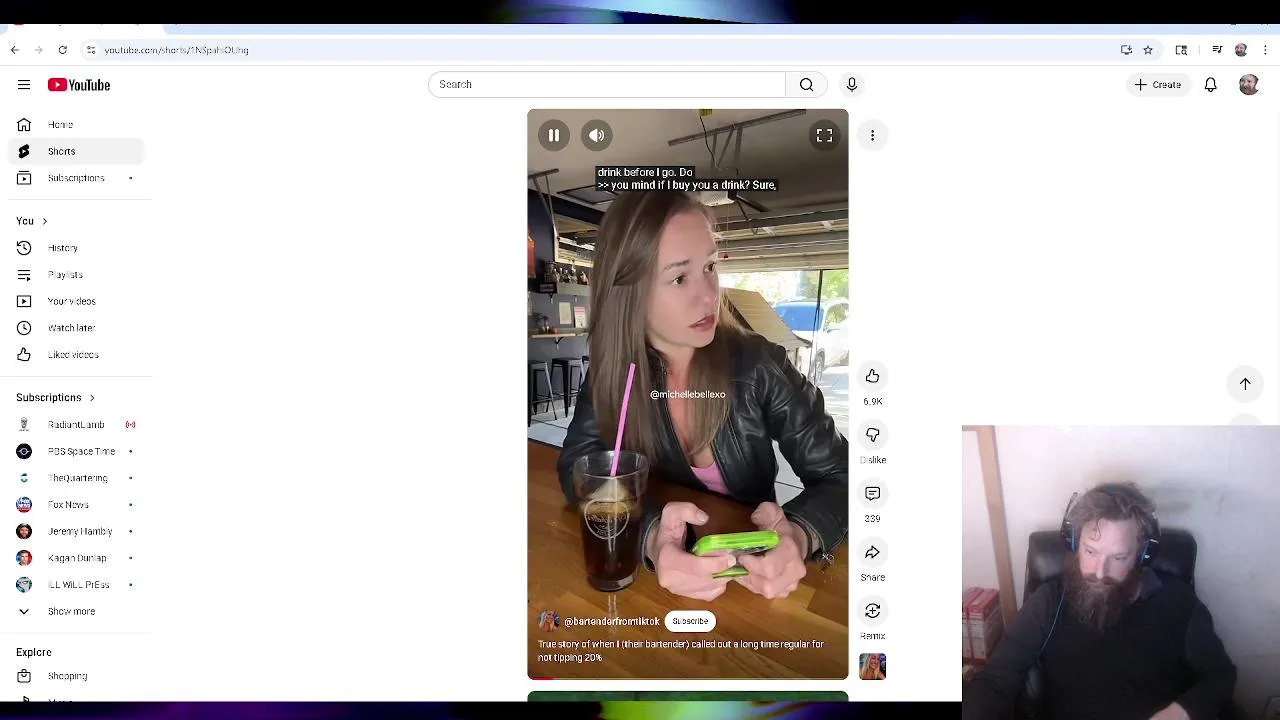This screenshot has width=1280, height=720.
Task: Open the @bartenderfromtiktok channel link
Action: [611, 621]
